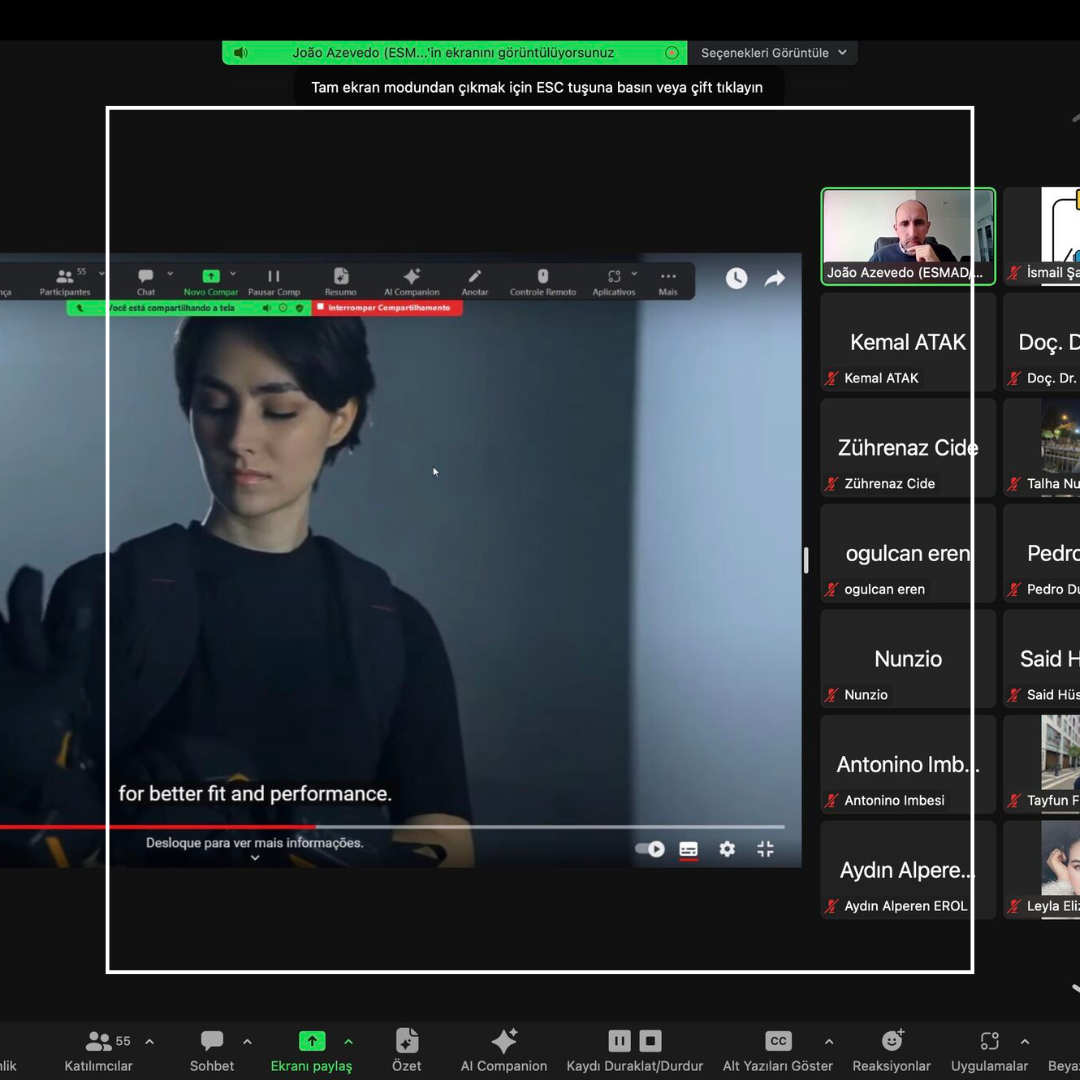Expand the chevron next to Sohbet

click(247, 1041)
